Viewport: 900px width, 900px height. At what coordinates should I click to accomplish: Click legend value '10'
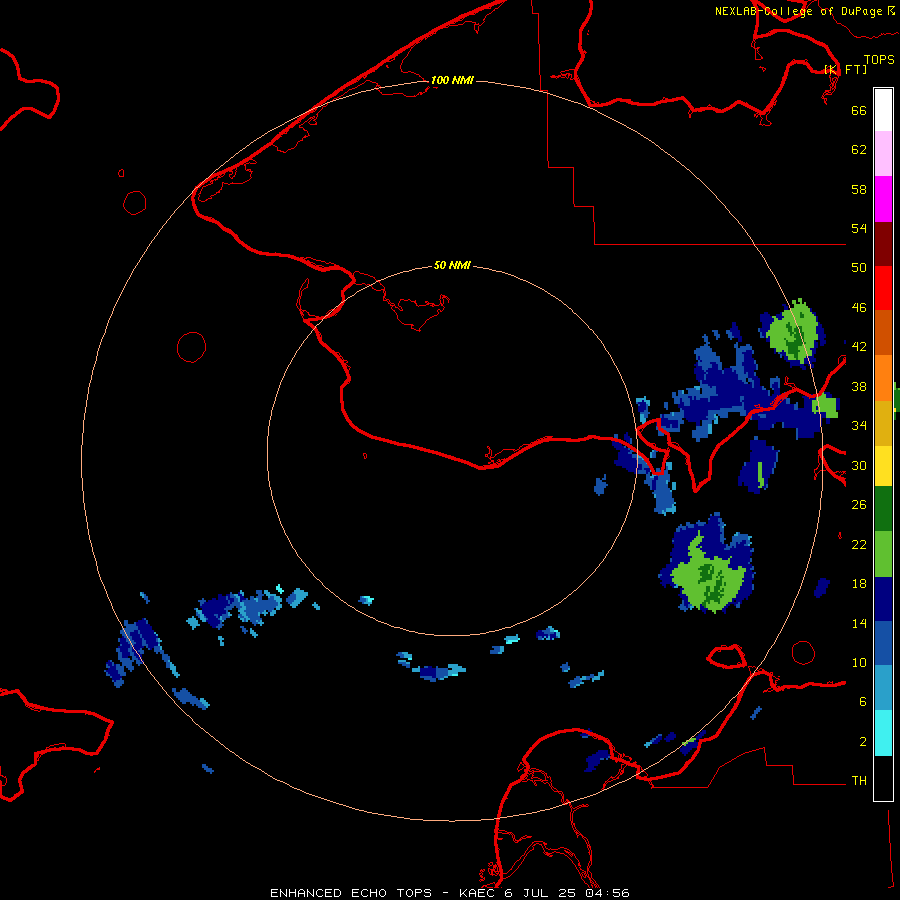pos(859,663)
